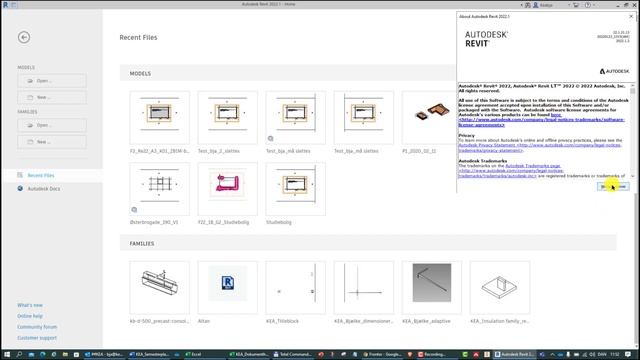This screenshot has height=360, width=640.
Task: Open the notification center icon
Action: tap(628, 354)
